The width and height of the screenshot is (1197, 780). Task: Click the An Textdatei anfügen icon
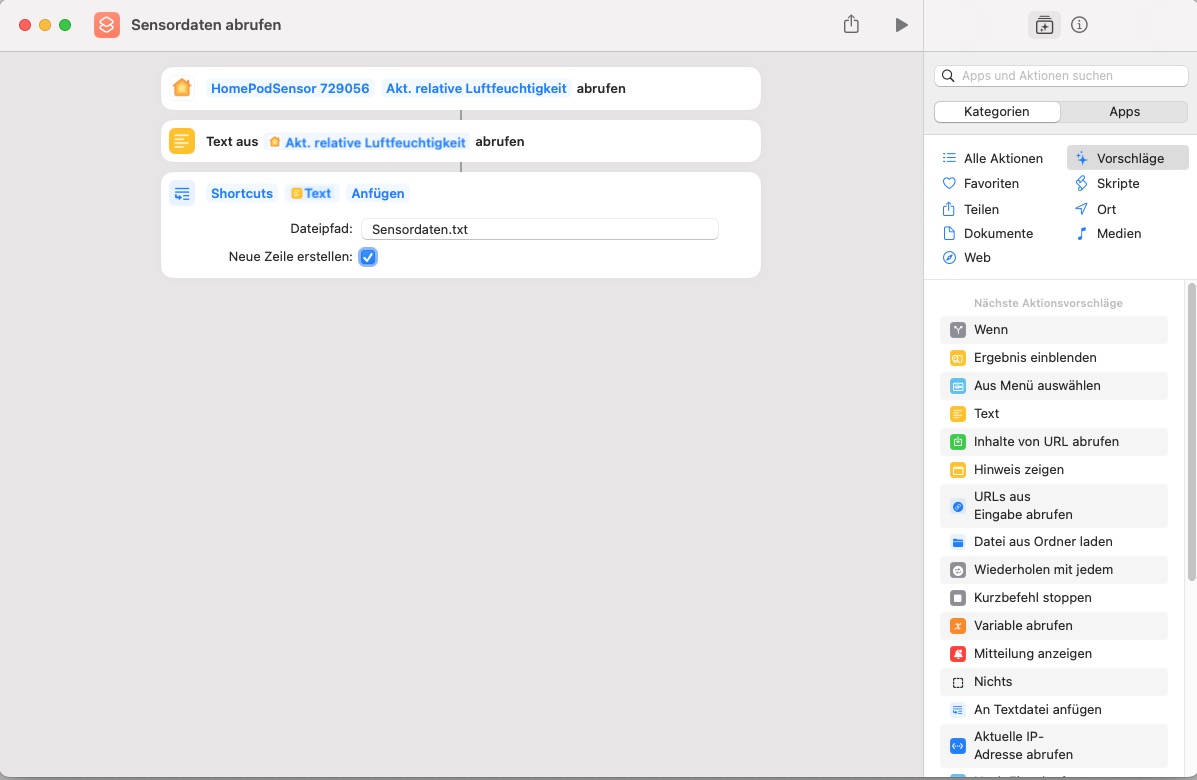coord(957,710)
